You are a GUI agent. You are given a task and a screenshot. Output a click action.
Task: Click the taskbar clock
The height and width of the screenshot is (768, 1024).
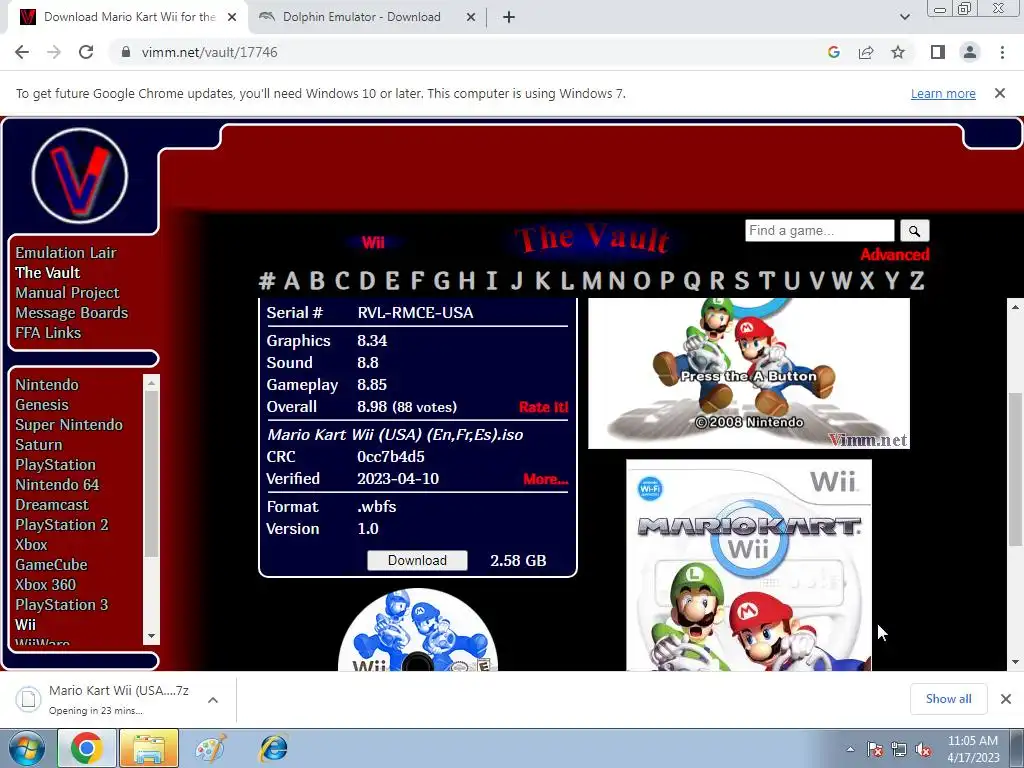(x=973, y=749)
